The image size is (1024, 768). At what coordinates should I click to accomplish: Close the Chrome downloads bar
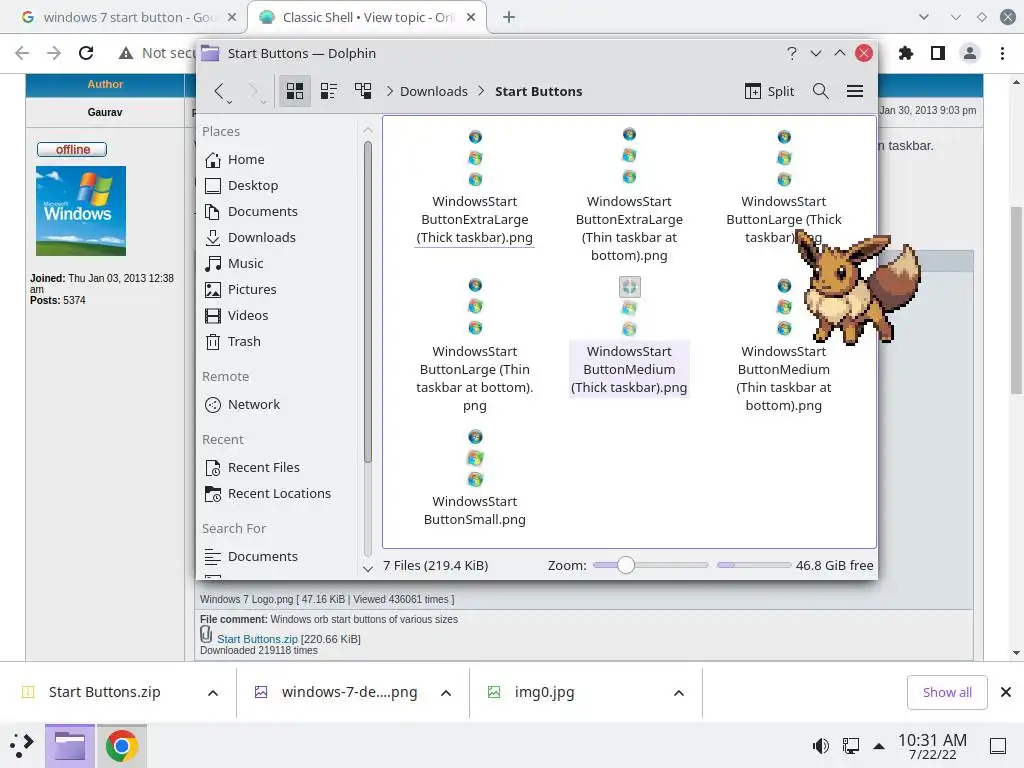[1006, 692]
